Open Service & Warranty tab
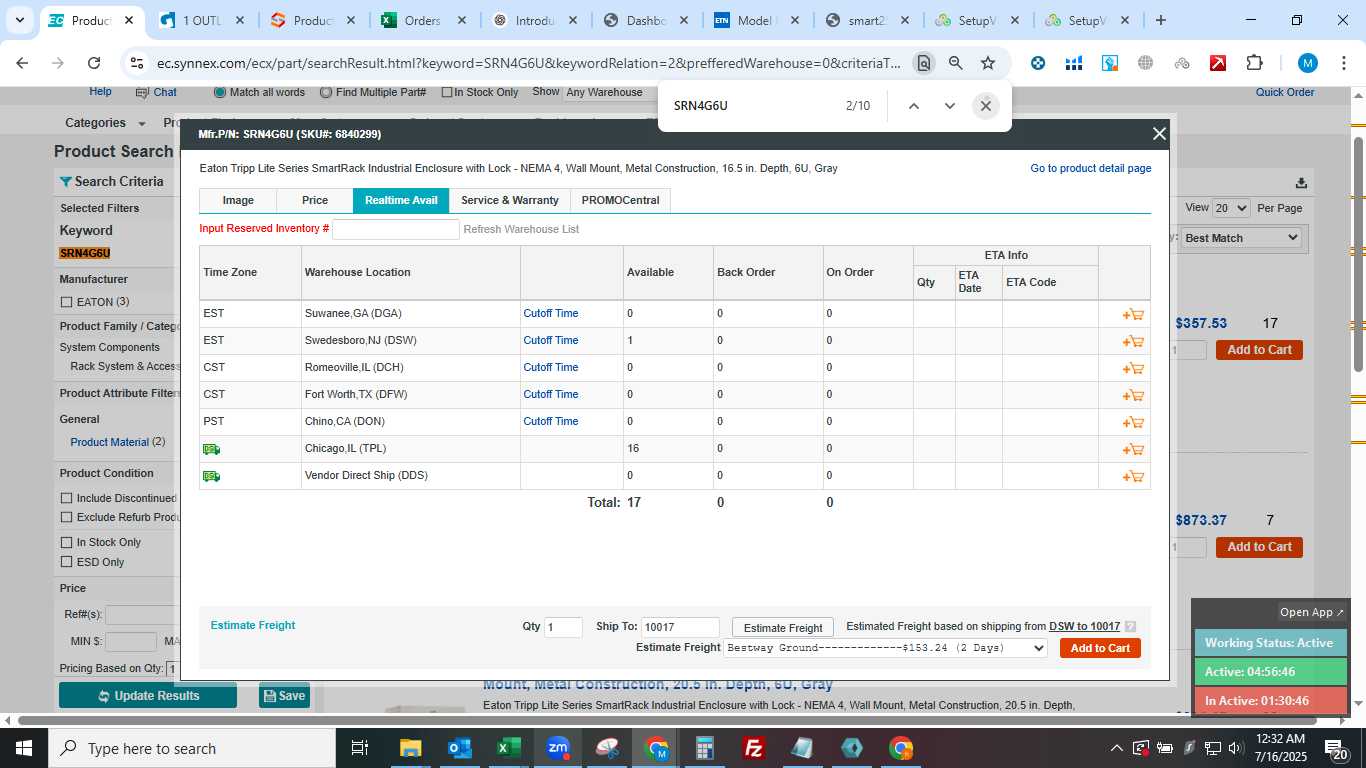The height and width of the screenshot is (768, 1366). [510, 200]
